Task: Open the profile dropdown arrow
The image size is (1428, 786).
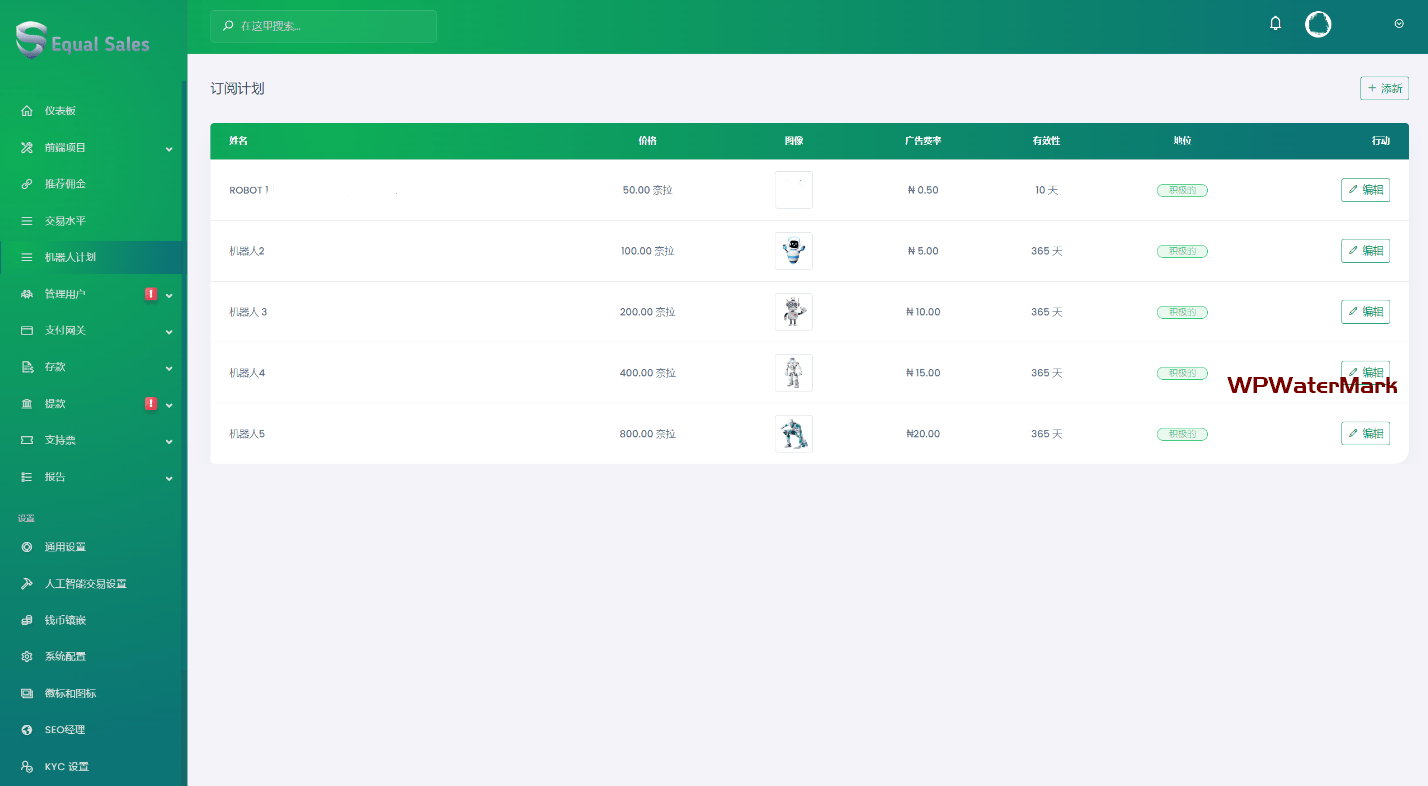Action: coord(1399,24)
